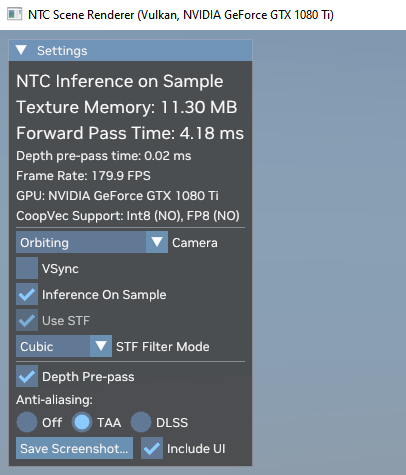Collapse the Settings panel triangle
The height and width of the screenshot is (475, 406).
pyautogui.click(x=21, y=50)
